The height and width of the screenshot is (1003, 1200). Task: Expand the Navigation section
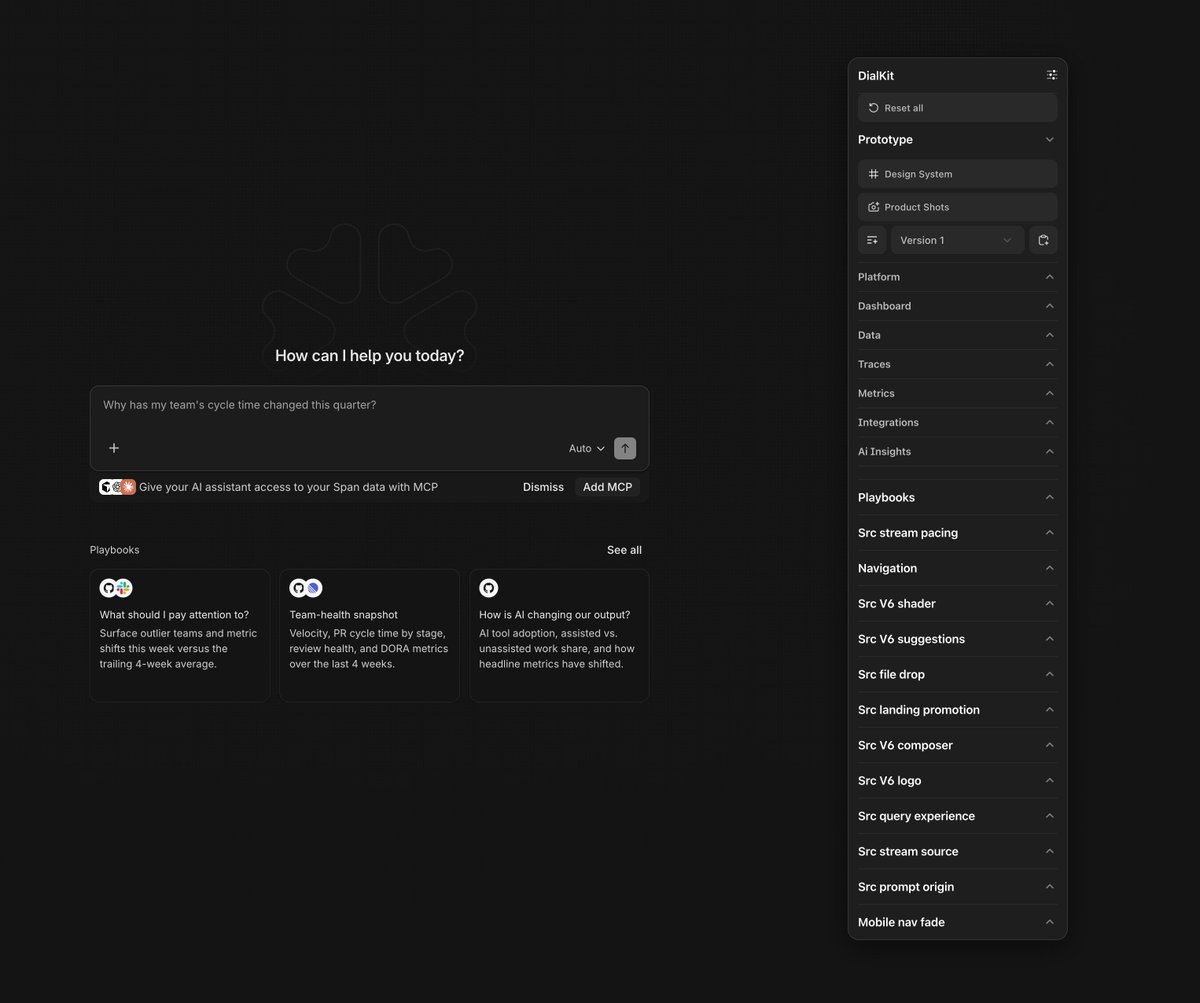pyautogui.click(x=957, y=568)
